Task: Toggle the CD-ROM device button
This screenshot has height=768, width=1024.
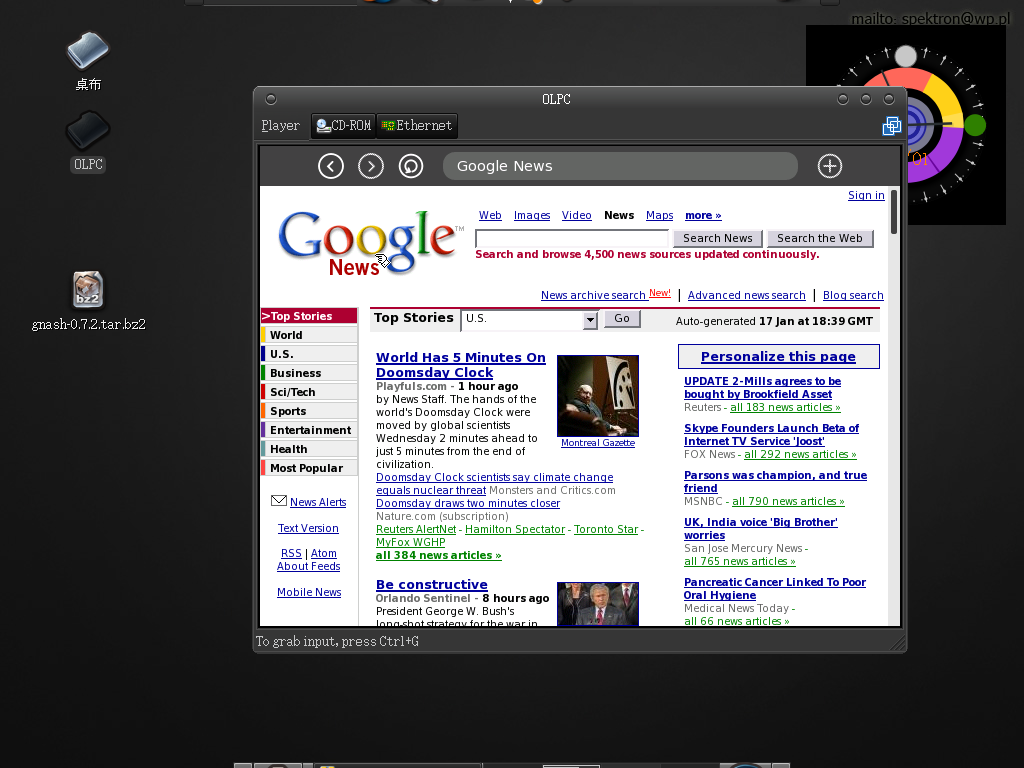Action: (x=344, y=125)
